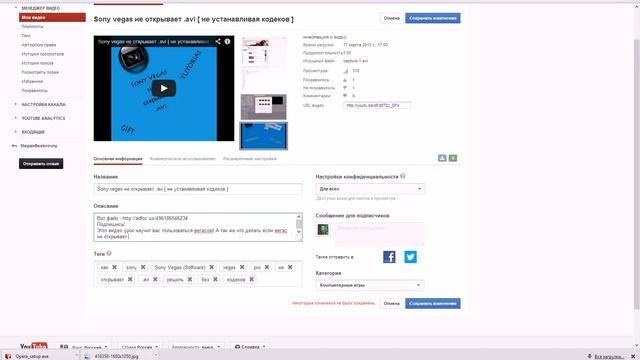640x360 pixels.
Task: Remove the 'без' tag
Action: pos(216,279)
